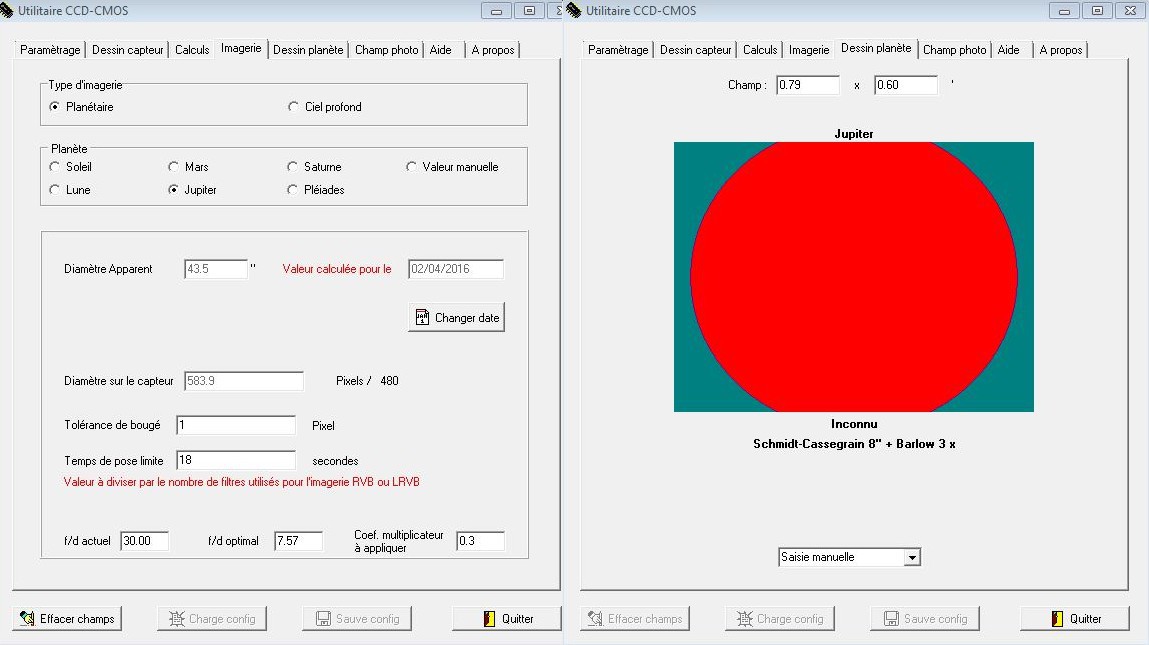Open A propos tab in left window

(492, 50)
